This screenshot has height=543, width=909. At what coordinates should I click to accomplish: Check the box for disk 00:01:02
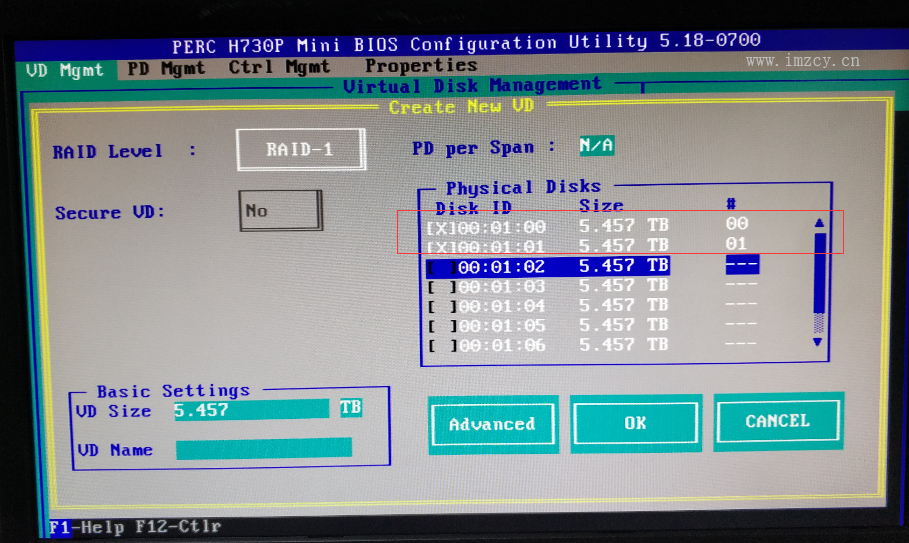coord(442,267)
